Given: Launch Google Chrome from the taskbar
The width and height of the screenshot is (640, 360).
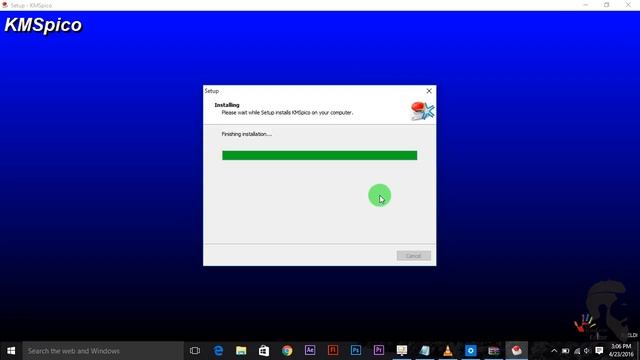Looking at the screenshot, I should (x=287, y=351).
